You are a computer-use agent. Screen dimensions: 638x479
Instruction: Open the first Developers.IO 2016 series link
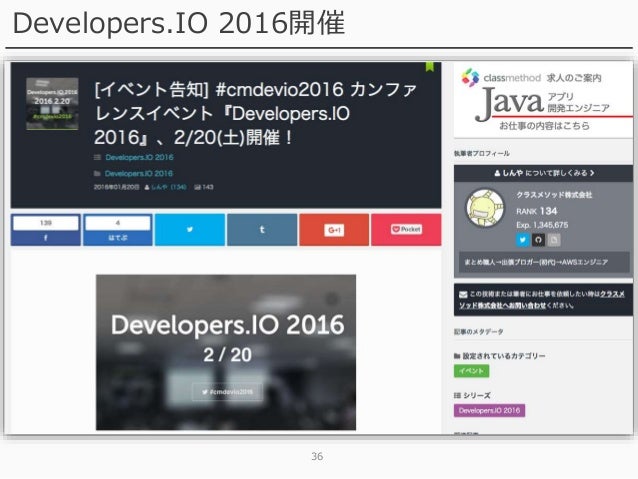click(139, 157)
